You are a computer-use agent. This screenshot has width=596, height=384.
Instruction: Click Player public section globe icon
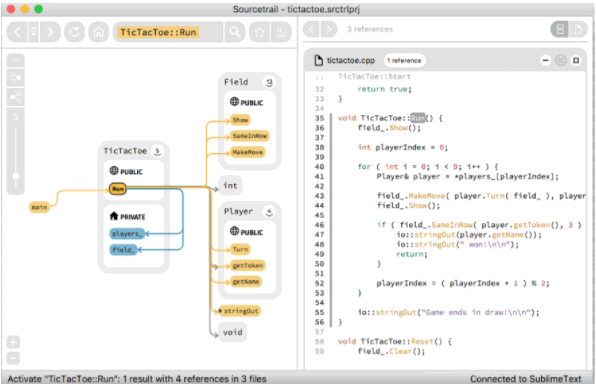click(x=235, y=231)
